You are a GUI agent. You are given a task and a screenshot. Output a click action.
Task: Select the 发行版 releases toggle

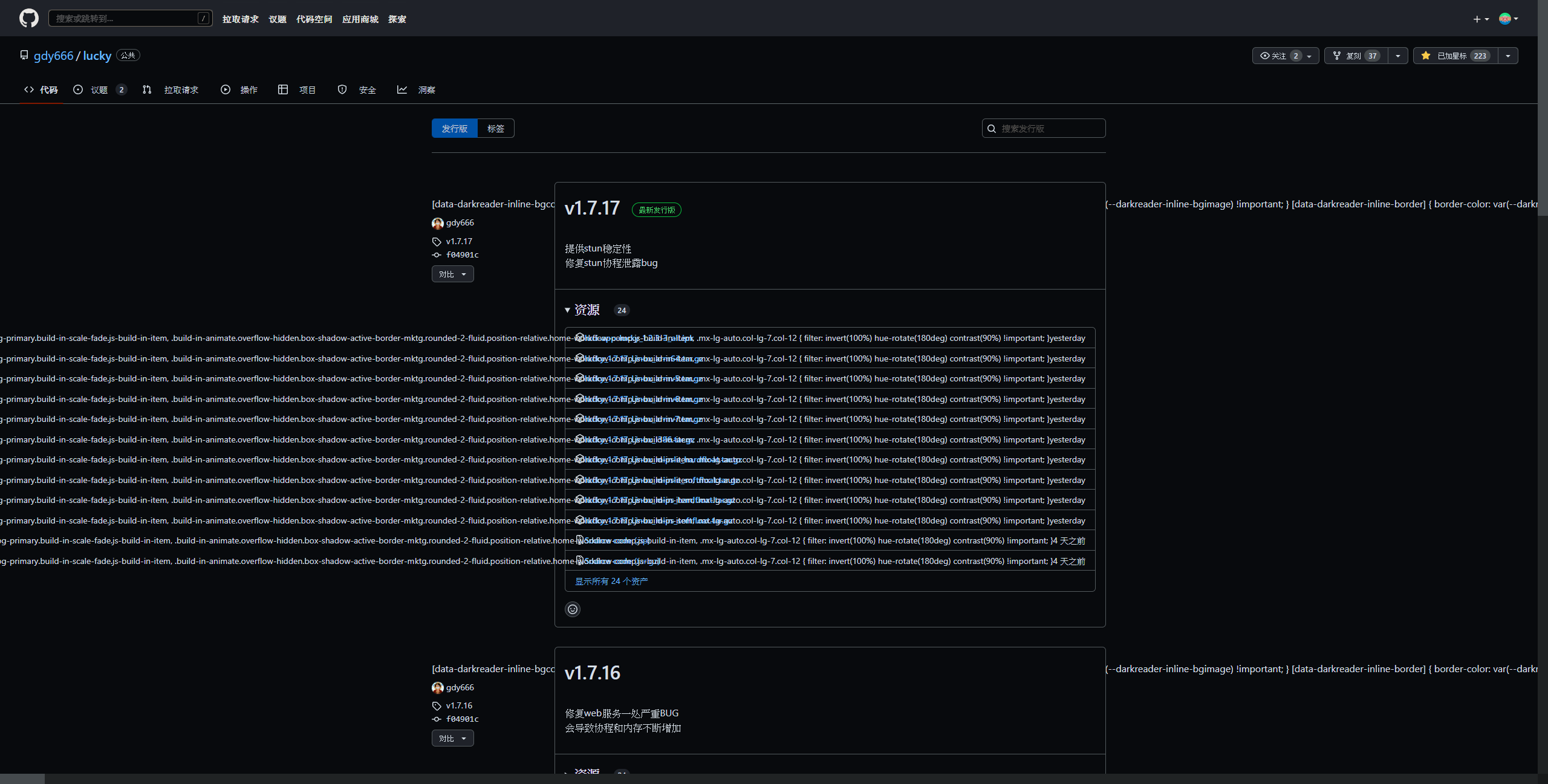454,128
